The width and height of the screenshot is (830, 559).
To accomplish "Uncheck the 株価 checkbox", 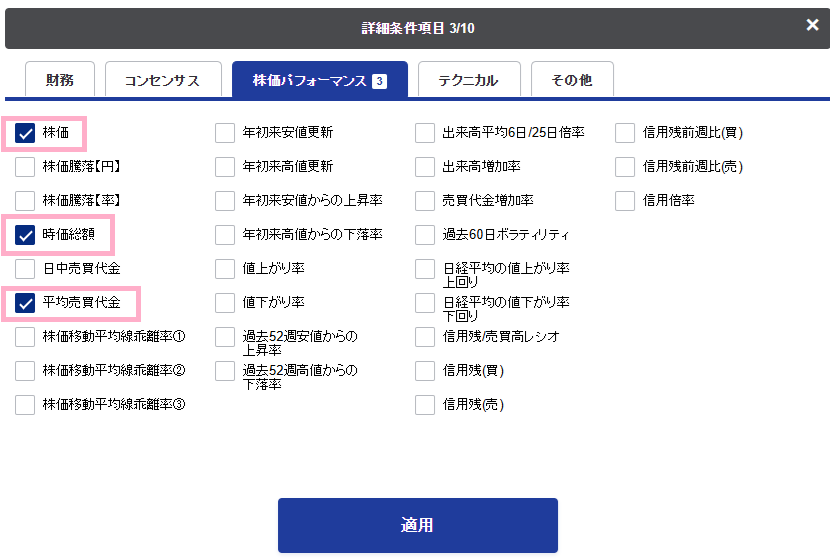I will 25,133.
